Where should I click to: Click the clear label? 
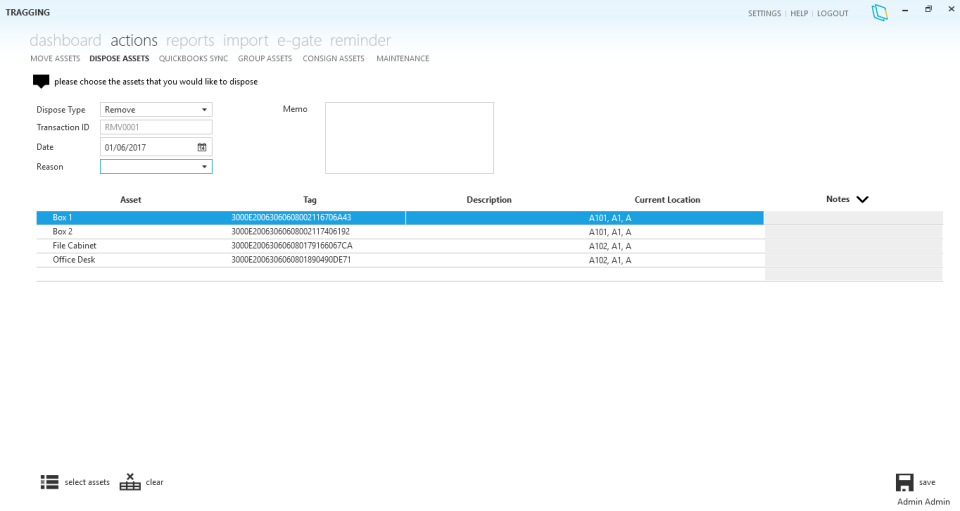pyautogui.click(x=154, y=482)
